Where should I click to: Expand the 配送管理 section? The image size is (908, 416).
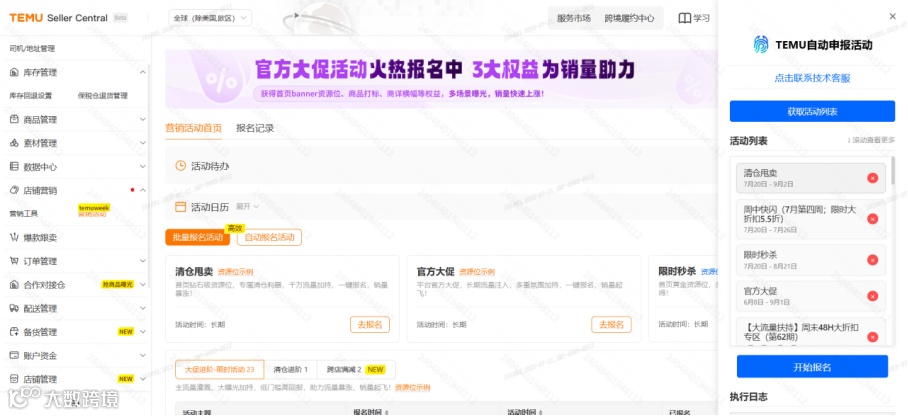click(x=143, y=308)
